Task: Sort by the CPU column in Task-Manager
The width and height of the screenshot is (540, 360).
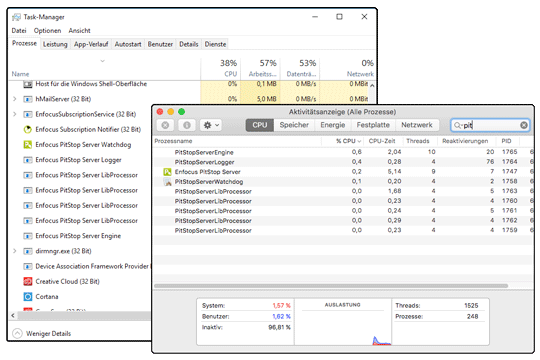Action: click(x=221, y=68)
